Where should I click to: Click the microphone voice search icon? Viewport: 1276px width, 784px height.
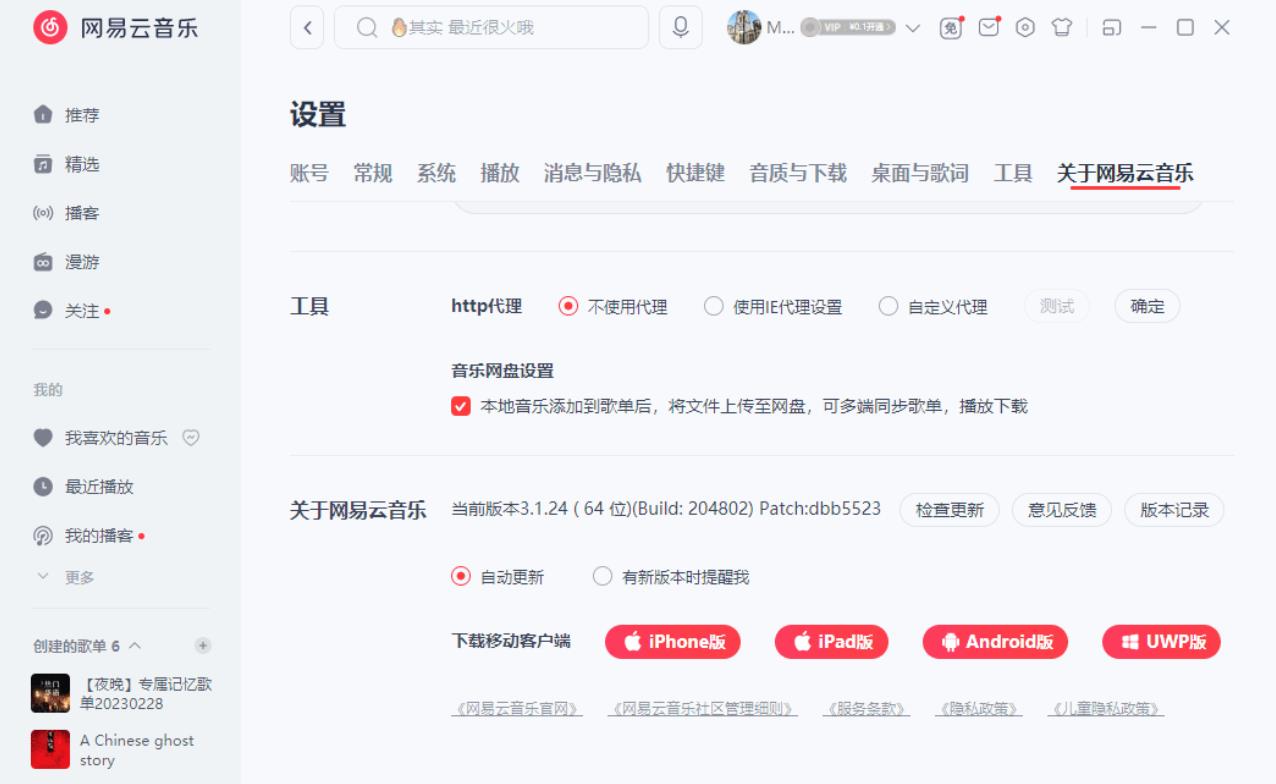tap(681, 28)
